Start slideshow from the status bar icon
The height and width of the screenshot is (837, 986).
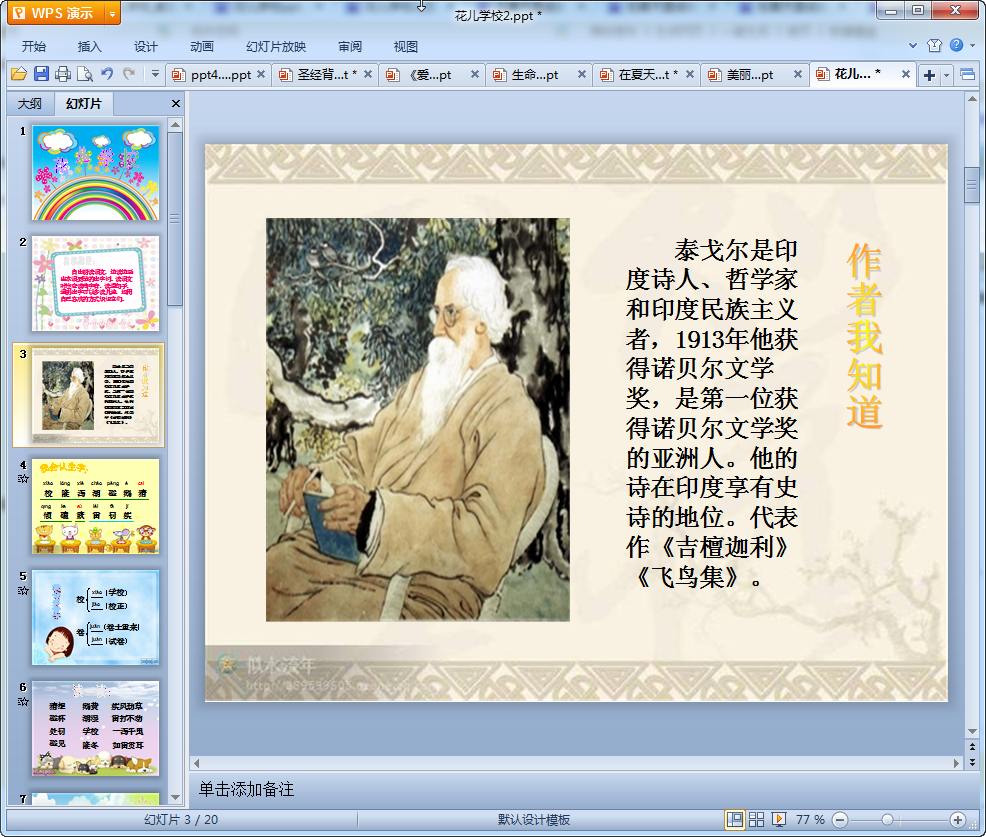(x=778, y=819)
